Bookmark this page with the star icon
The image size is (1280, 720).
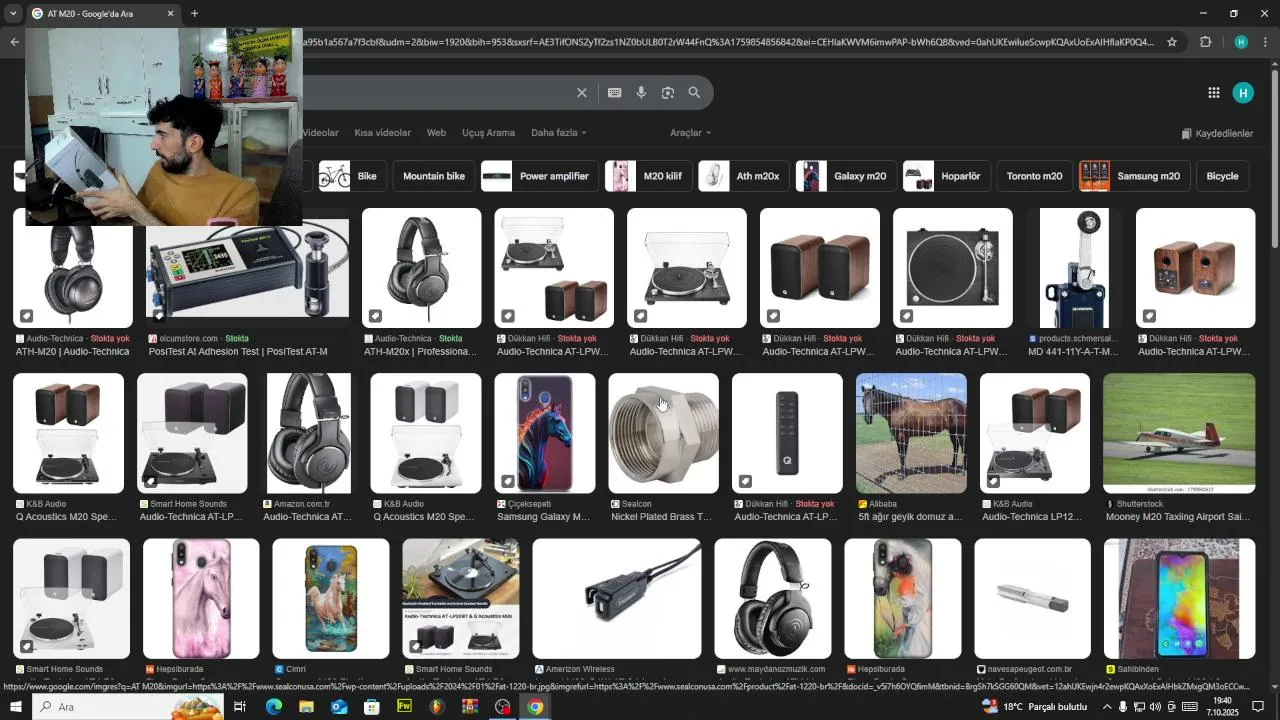click(x=1172, y=42)
